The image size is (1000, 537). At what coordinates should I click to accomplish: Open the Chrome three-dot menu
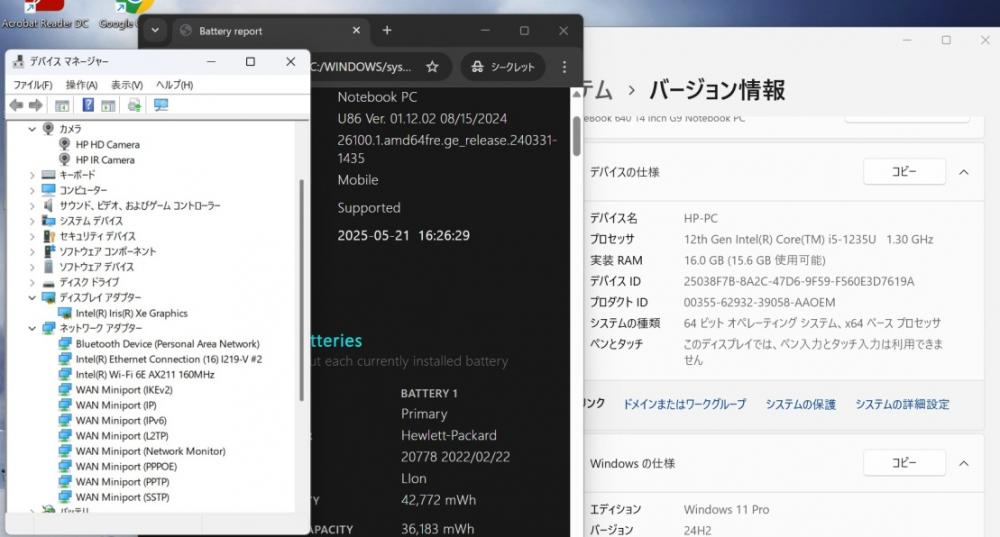564,66
